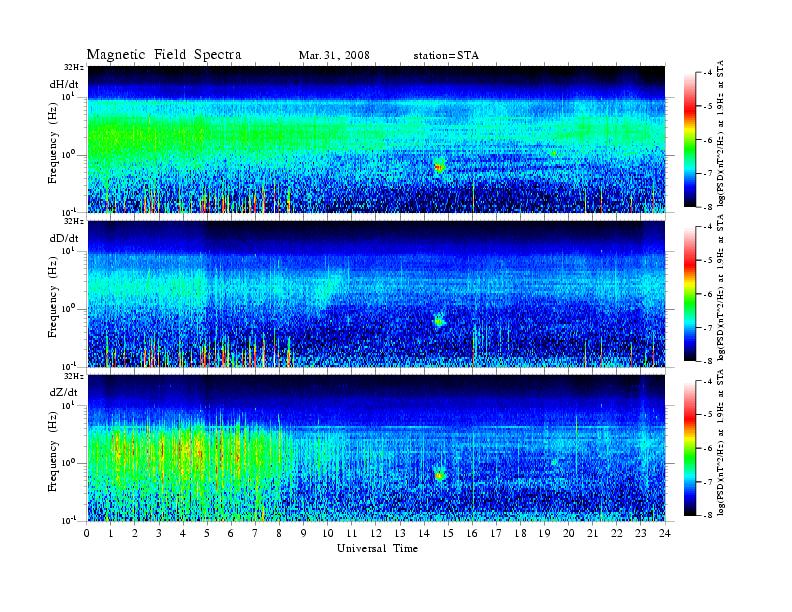Click the 'dZ/dt' panel label
The height and width of the screenshot is (612, 792).
(64, 392)
